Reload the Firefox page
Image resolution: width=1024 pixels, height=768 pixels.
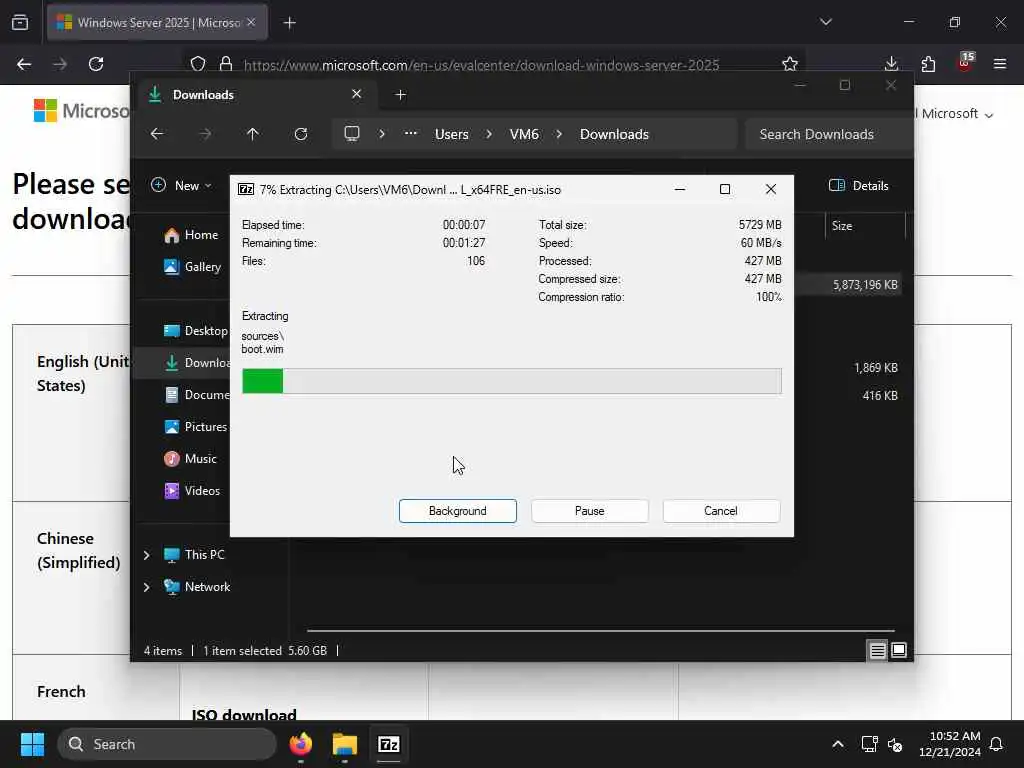(96, 64)
